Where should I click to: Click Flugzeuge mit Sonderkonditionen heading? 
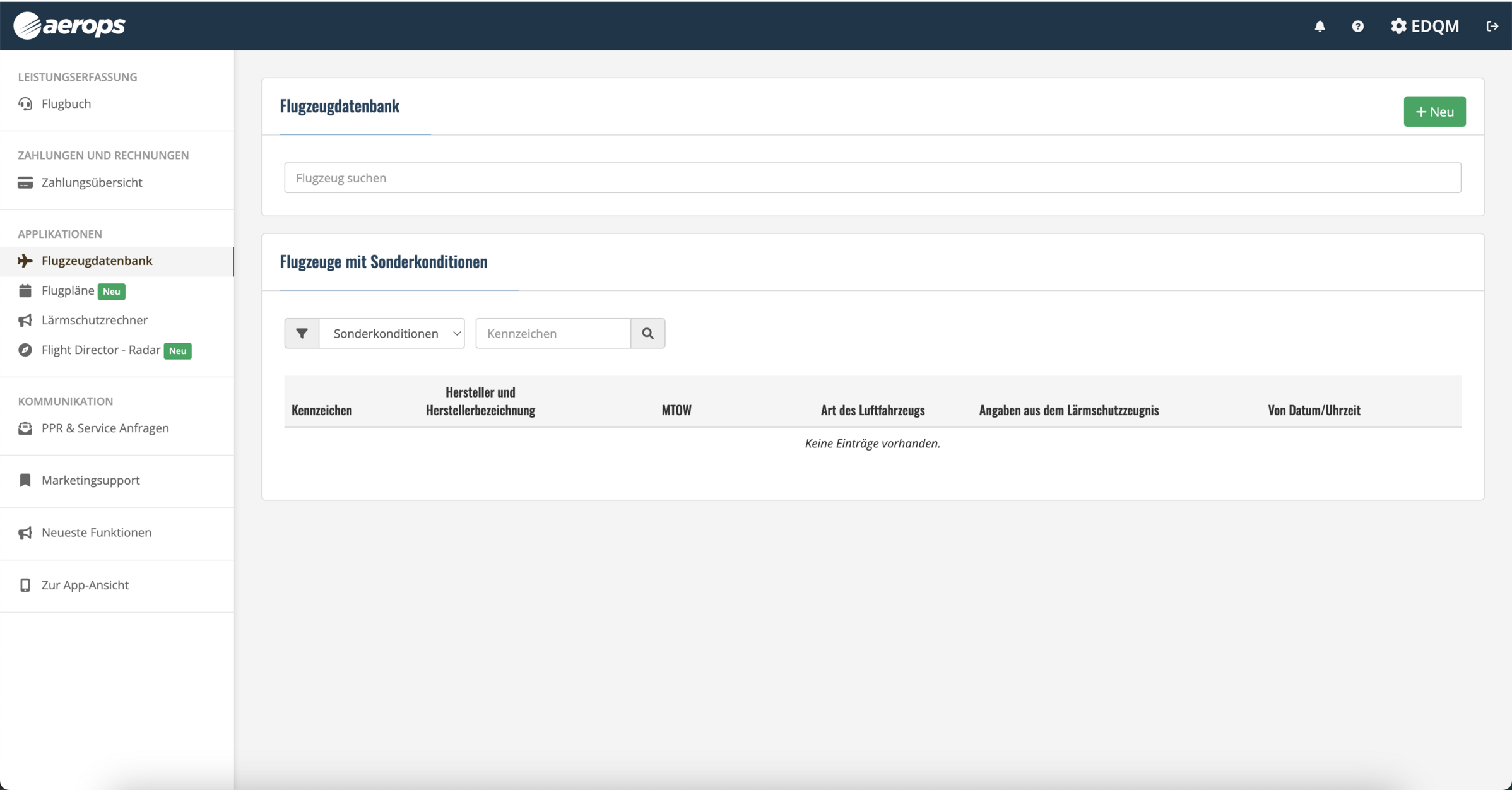384,262
